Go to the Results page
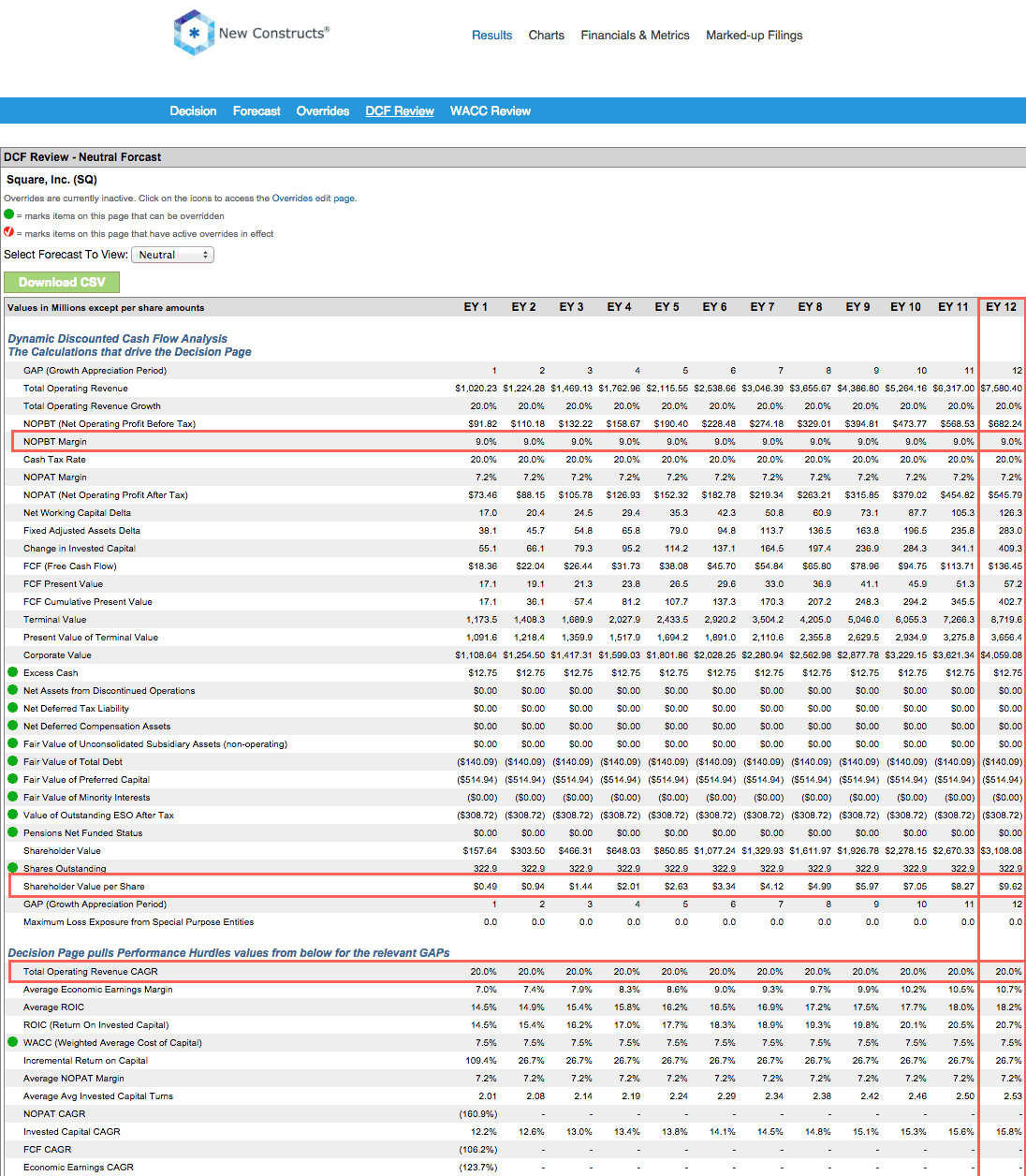1026x1176 pixels. (491, 36)
